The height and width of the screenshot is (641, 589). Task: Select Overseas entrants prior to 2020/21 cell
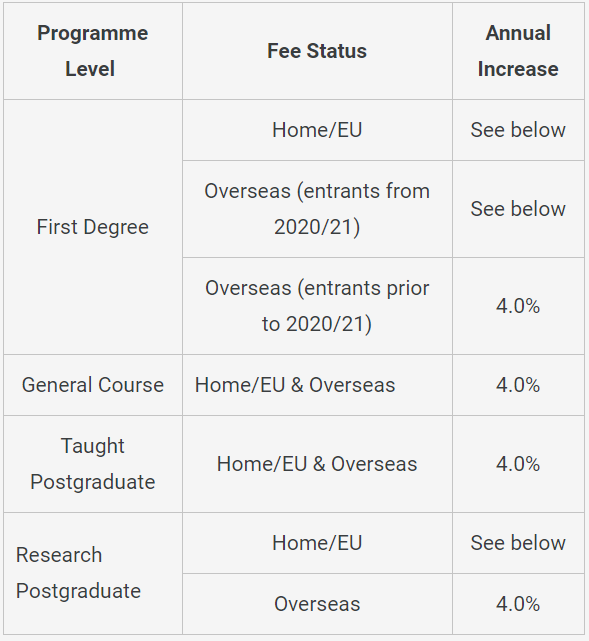317,306
